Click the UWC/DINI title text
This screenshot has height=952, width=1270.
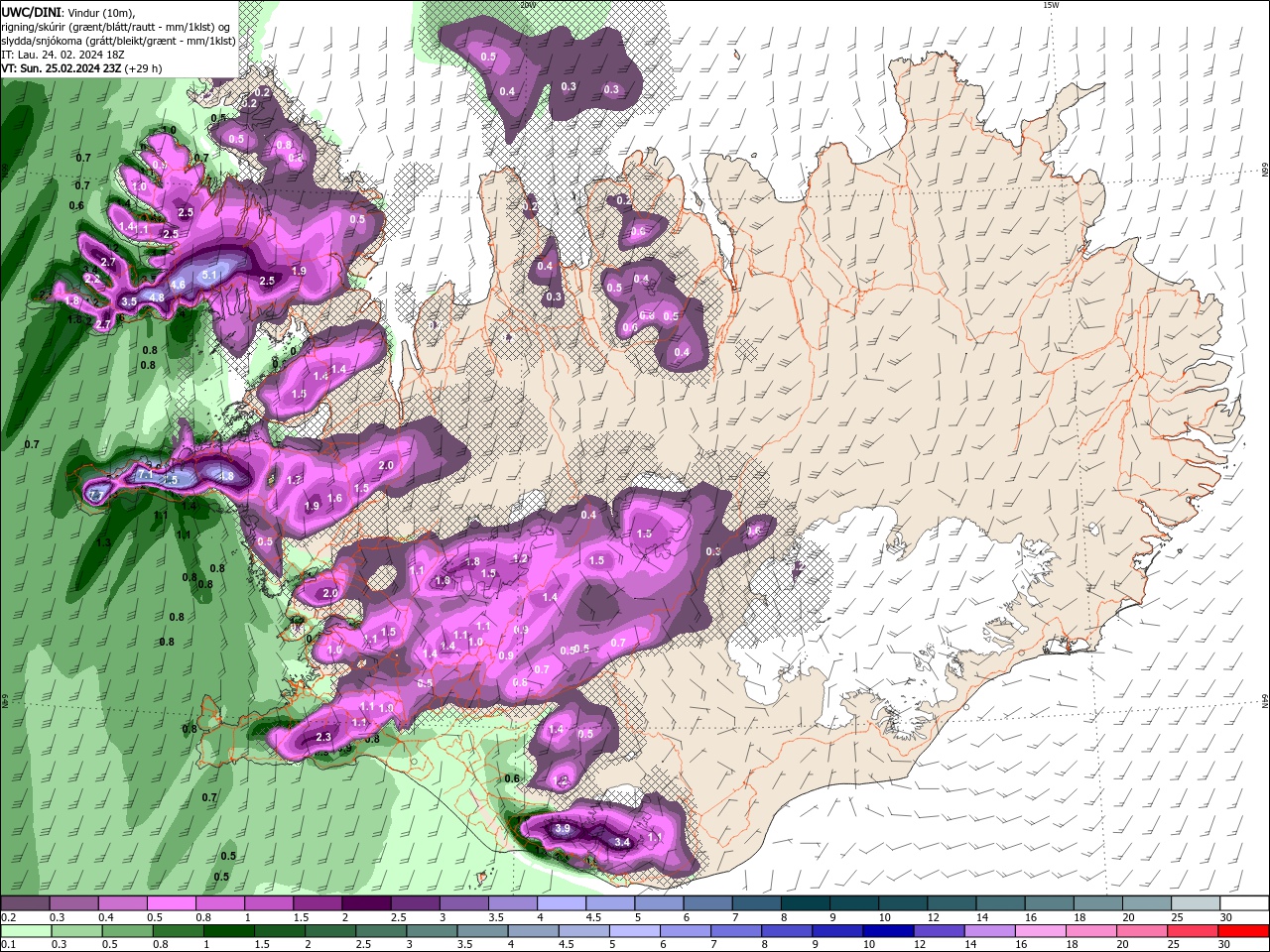[31, 12]
